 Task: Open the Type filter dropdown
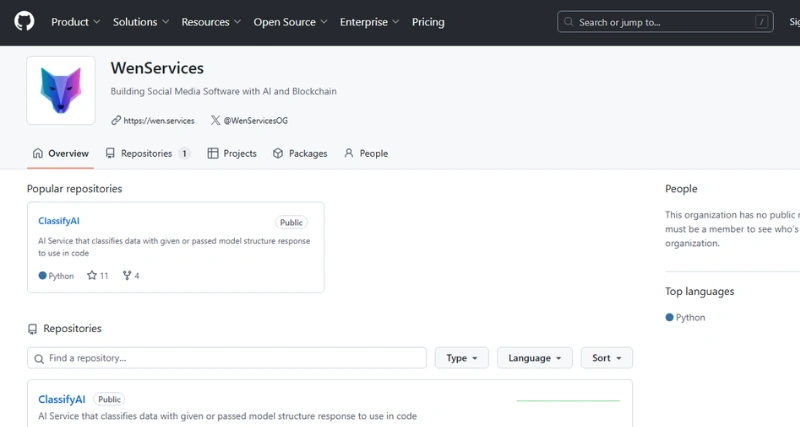click(462, 358)
